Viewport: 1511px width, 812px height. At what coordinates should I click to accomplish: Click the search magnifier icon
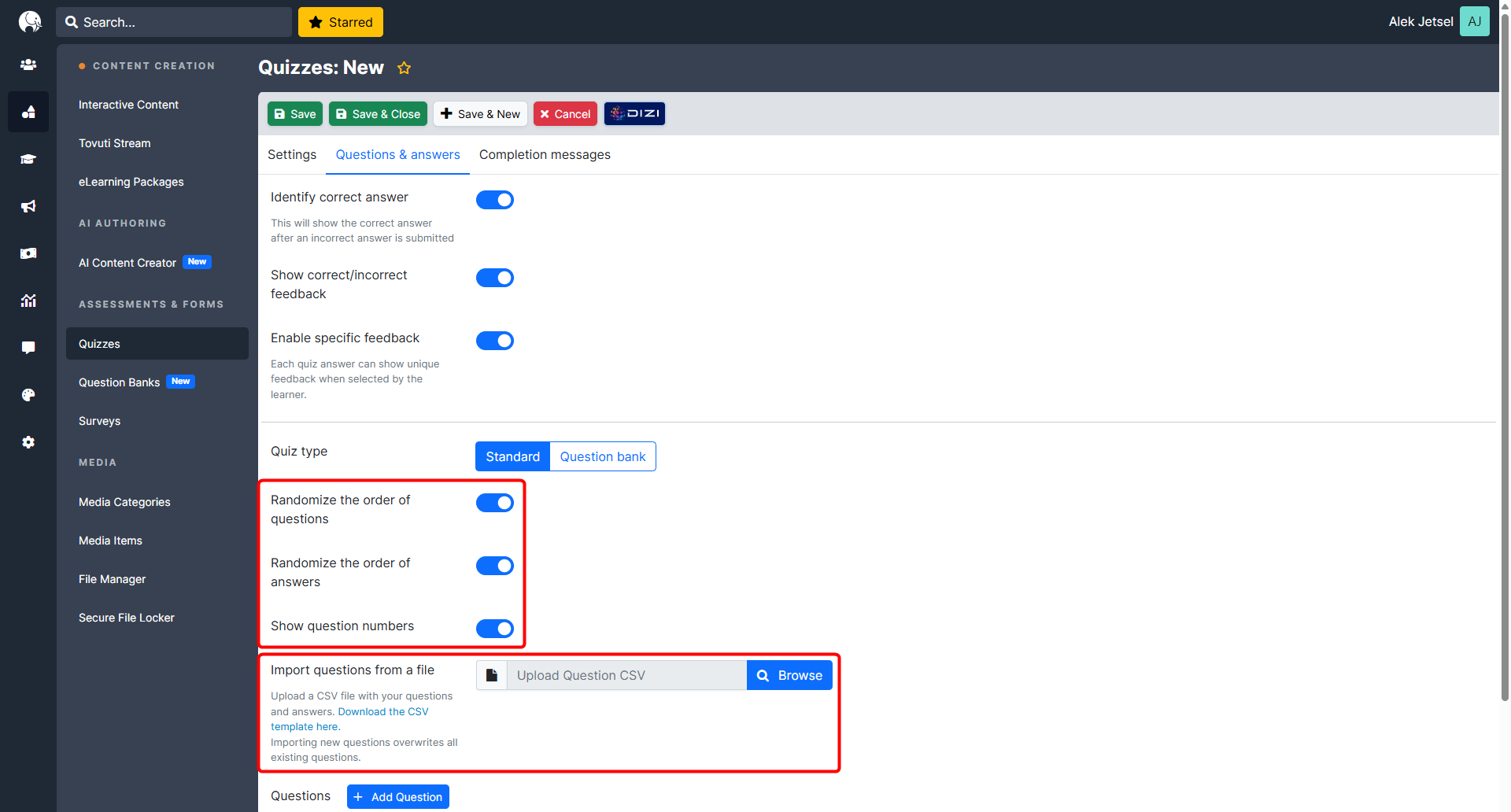(x=72, y=22)
